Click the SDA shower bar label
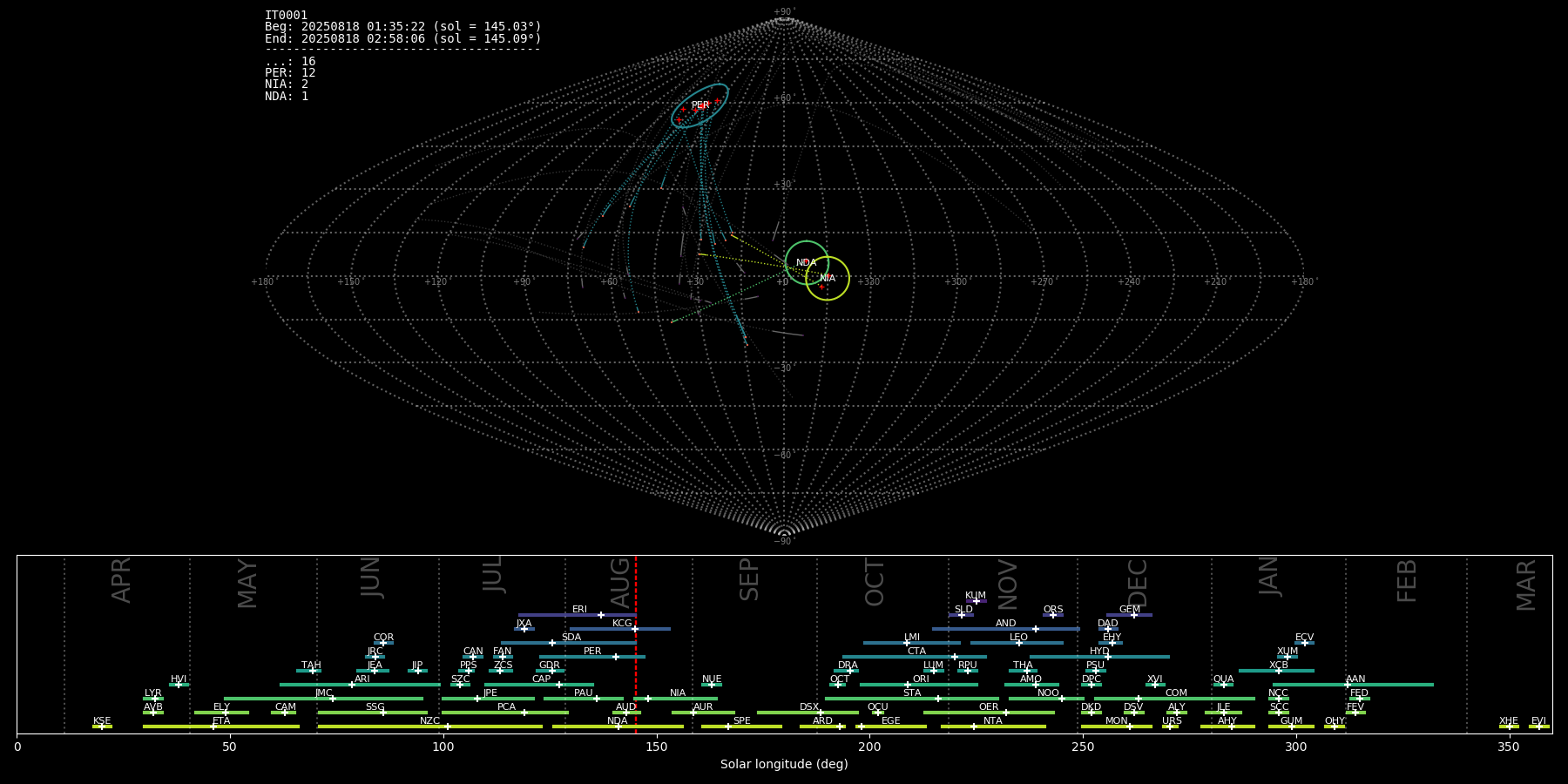The image size is (1568, 784). [x=571, y=637]
